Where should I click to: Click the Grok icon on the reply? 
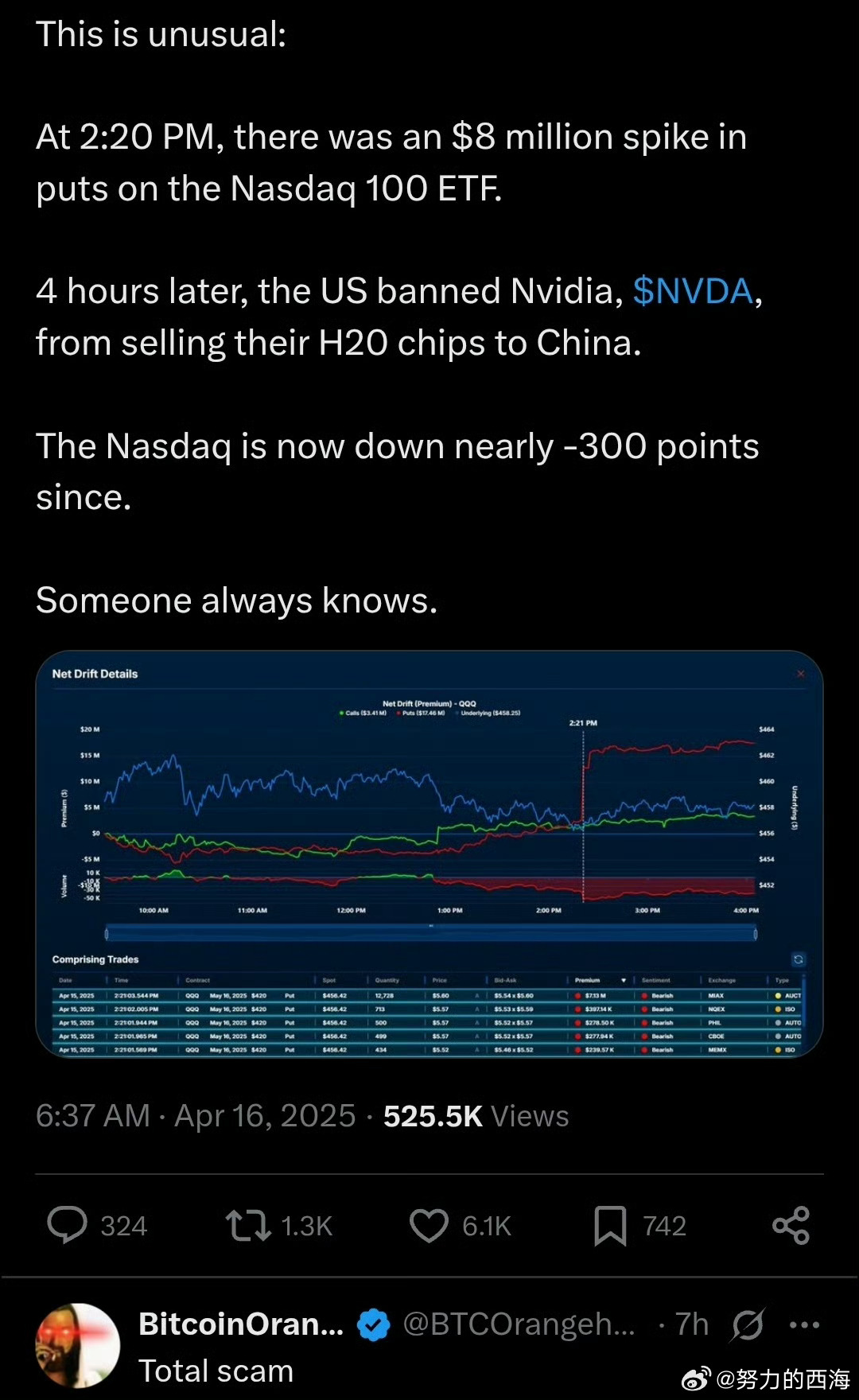click(x=748, y=1324)
